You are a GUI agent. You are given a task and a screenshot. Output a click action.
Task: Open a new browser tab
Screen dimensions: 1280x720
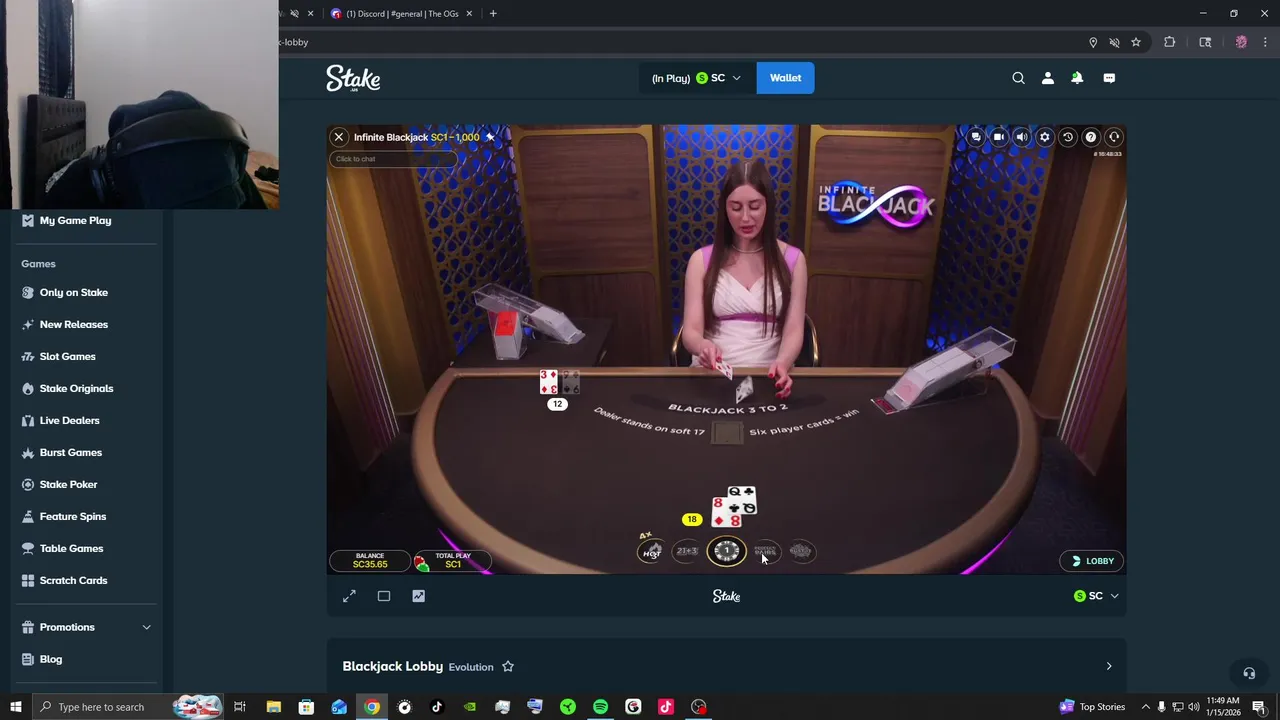[493, 14]
